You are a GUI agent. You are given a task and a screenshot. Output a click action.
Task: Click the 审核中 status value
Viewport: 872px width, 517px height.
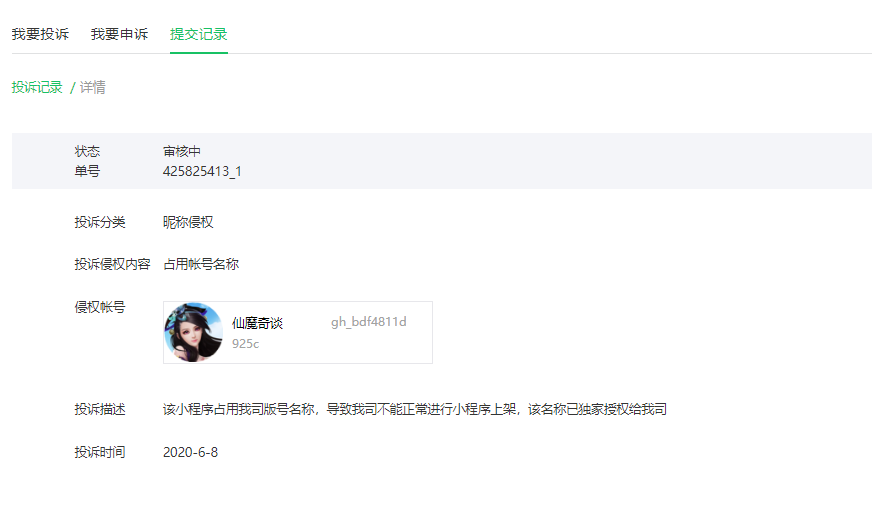(x=182, y=151)
